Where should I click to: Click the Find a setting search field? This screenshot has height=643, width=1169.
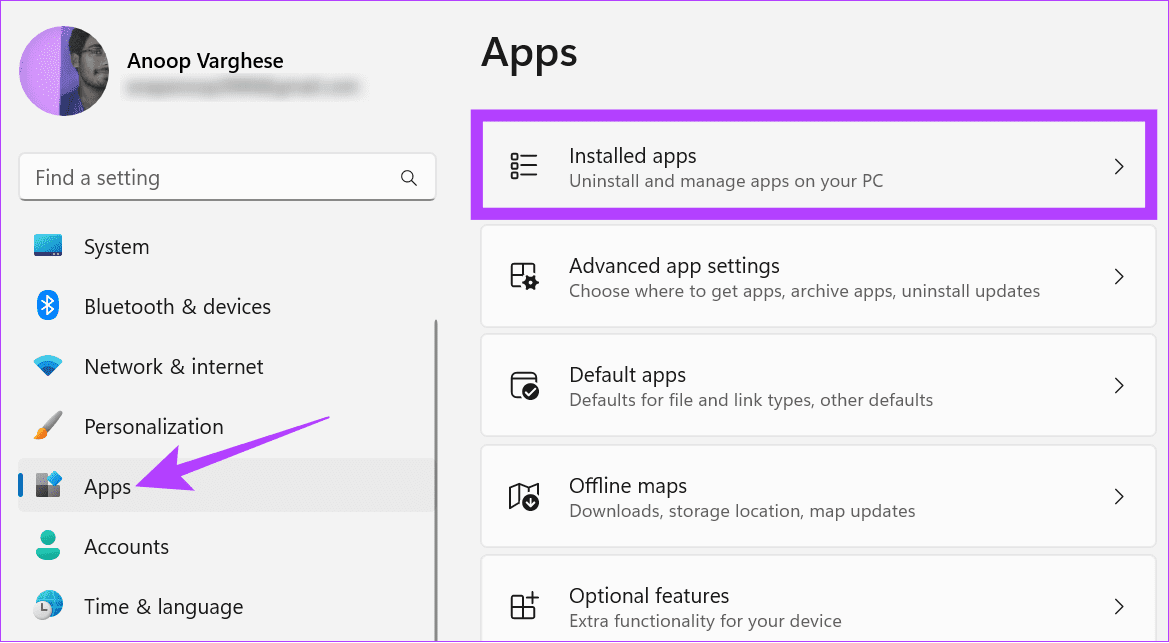215,178
